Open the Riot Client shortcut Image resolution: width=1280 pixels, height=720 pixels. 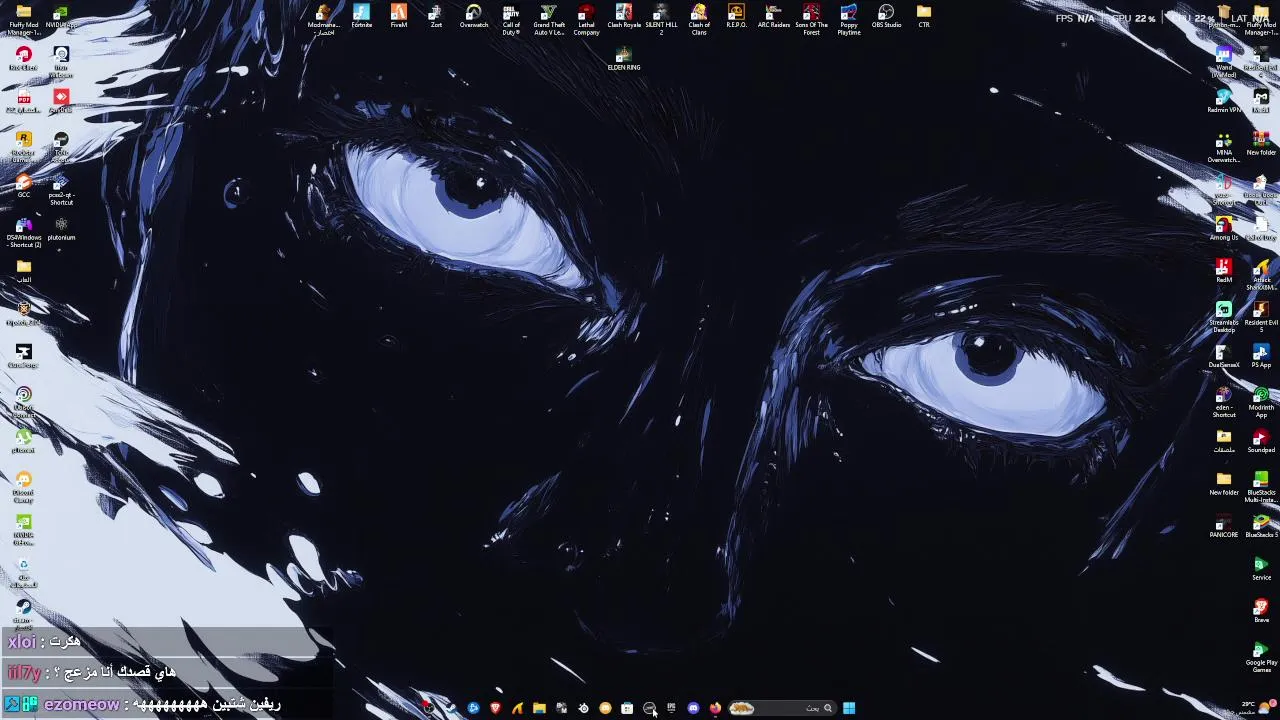click(24, 58)
